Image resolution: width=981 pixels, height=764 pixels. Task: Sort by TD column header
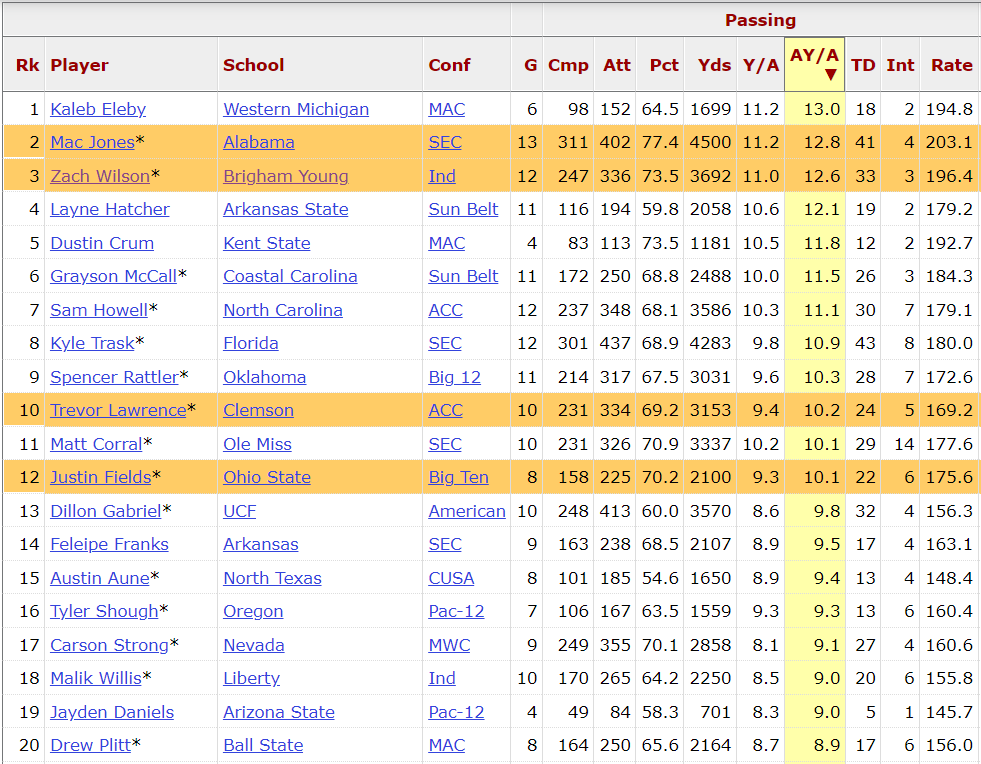[863, 65]
